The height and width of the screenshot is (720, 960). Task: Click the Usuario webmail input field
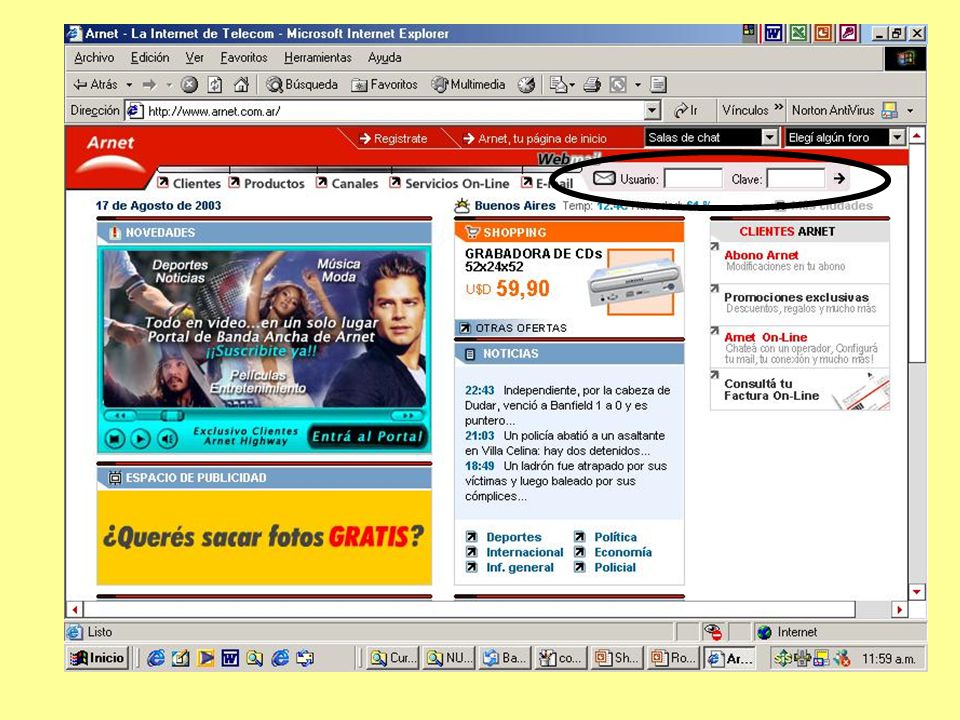[x=693, y=179]
